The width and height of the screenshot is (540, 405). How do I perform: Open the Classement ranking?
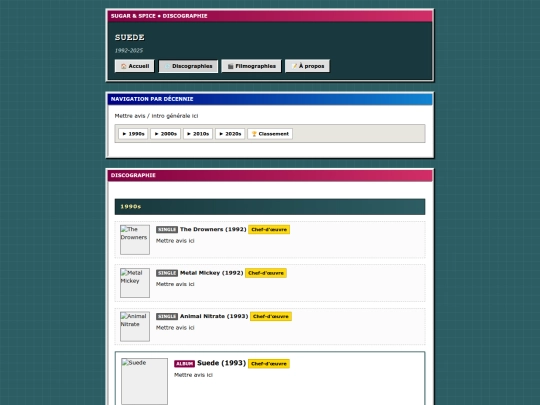pyautogui.click(x=270, y=134)
